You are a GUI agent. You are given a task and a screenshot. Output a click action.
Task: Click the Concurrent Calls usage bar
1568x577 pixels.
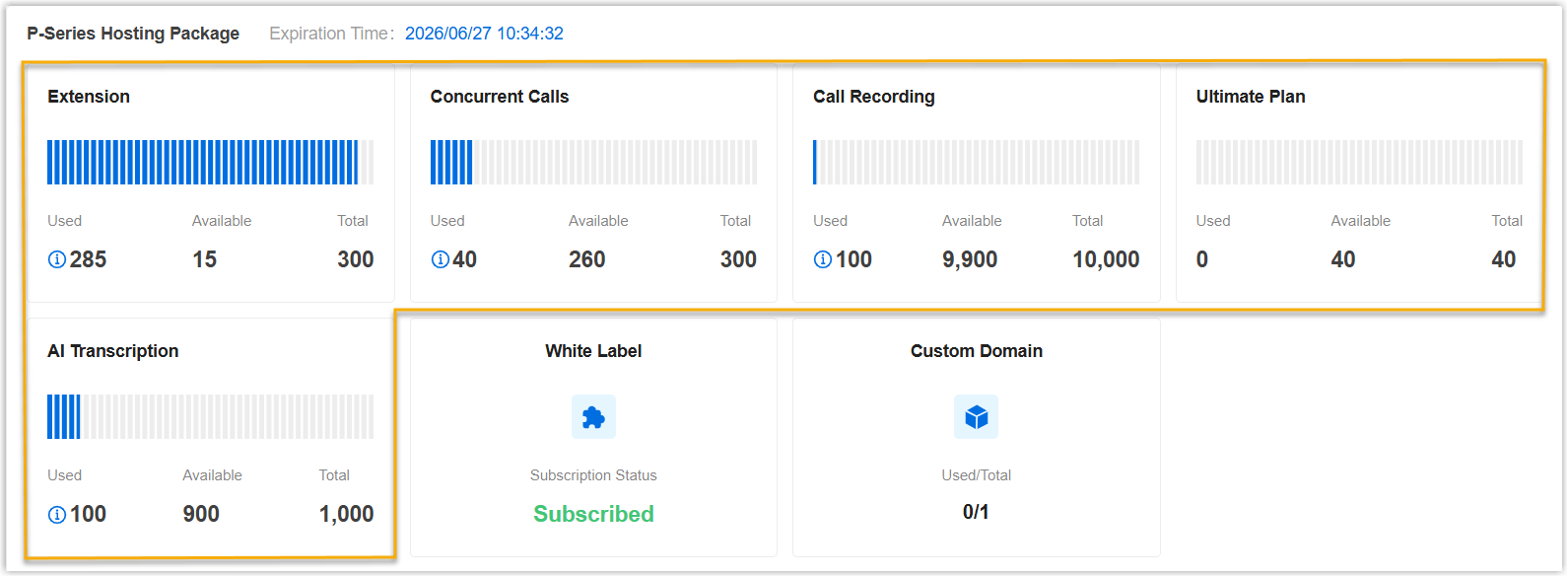(x=593, y=163)
